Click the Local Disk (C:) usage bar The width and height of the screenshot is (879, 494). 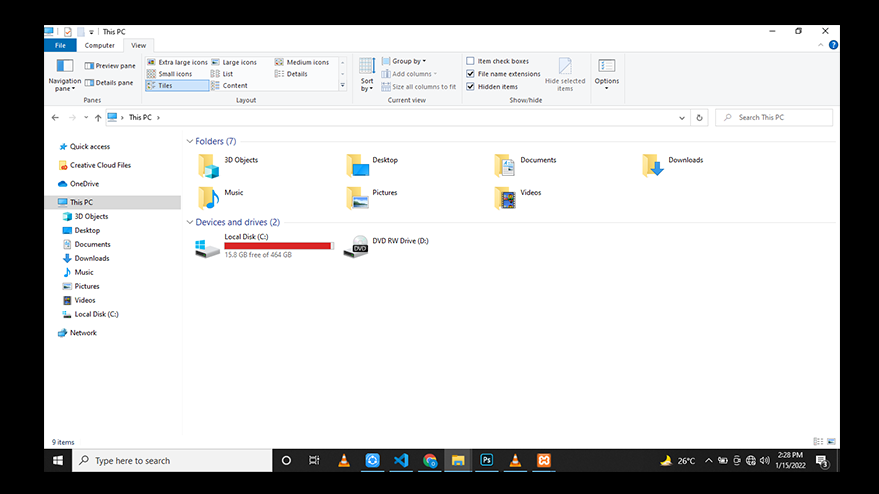(x=279, y=246)
